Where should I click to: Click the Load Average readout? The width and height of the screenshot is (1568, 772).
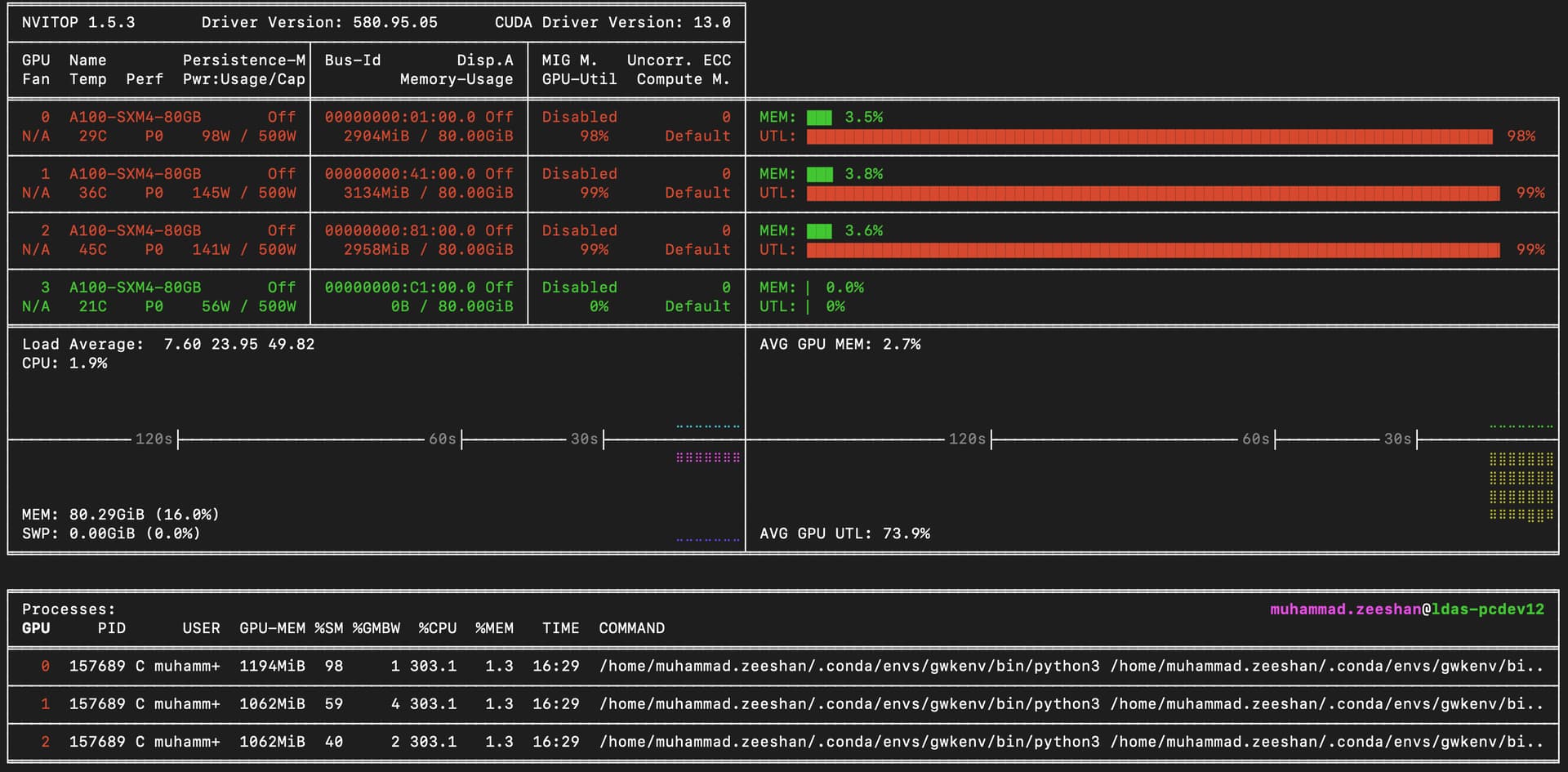click(167, 345)
